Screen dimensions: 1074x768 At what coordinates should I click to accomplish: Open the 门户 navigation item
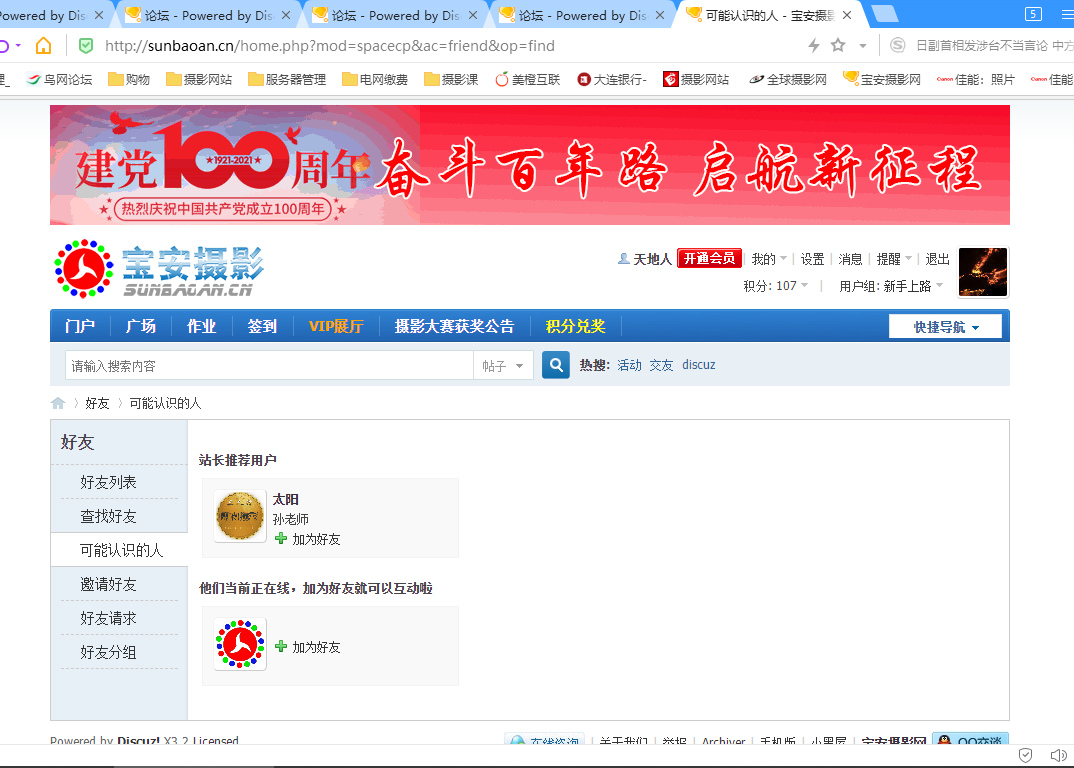(x=80, y=326)
